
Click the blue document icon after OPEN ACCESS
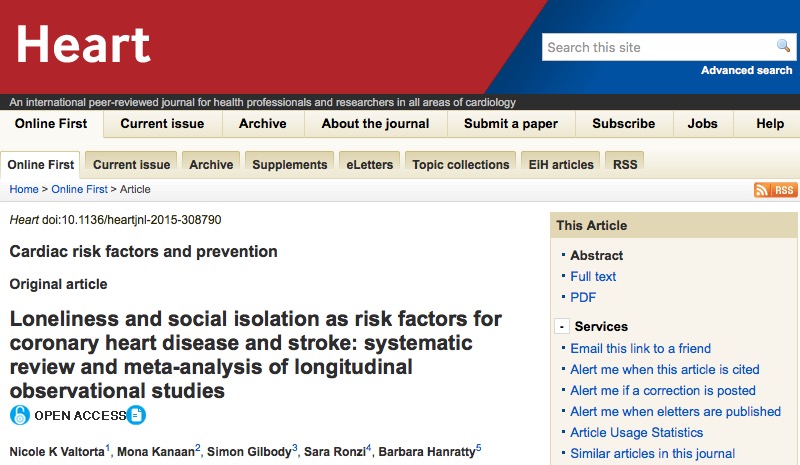click(136, 415)
